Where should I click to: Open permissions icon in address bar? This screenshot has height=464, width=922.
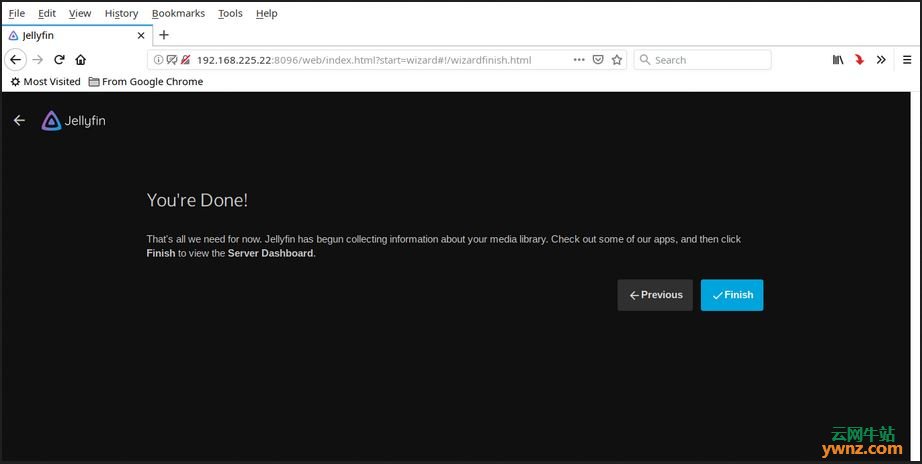tap(172, 59)
